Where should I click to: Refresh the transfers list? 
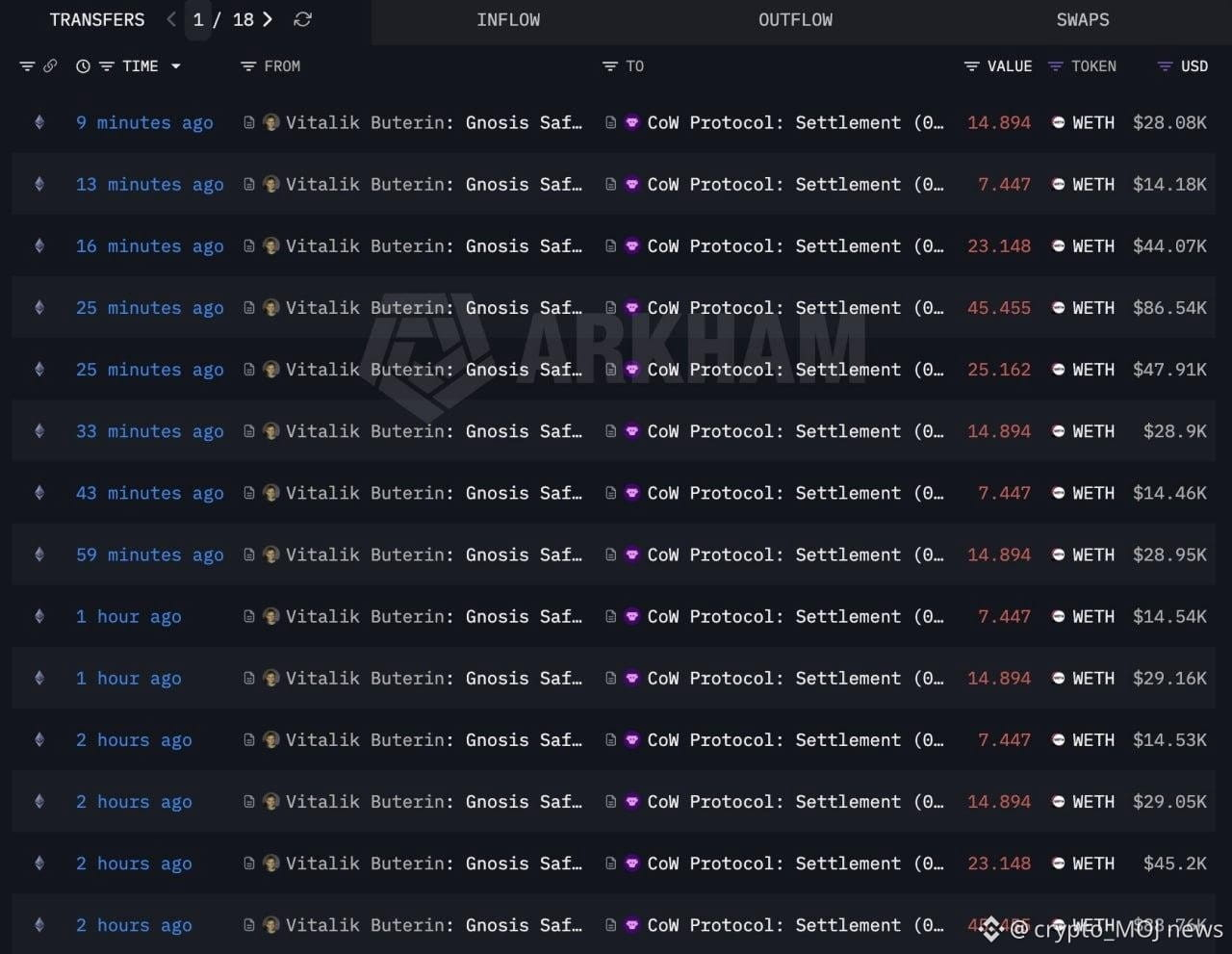(302, 19)
